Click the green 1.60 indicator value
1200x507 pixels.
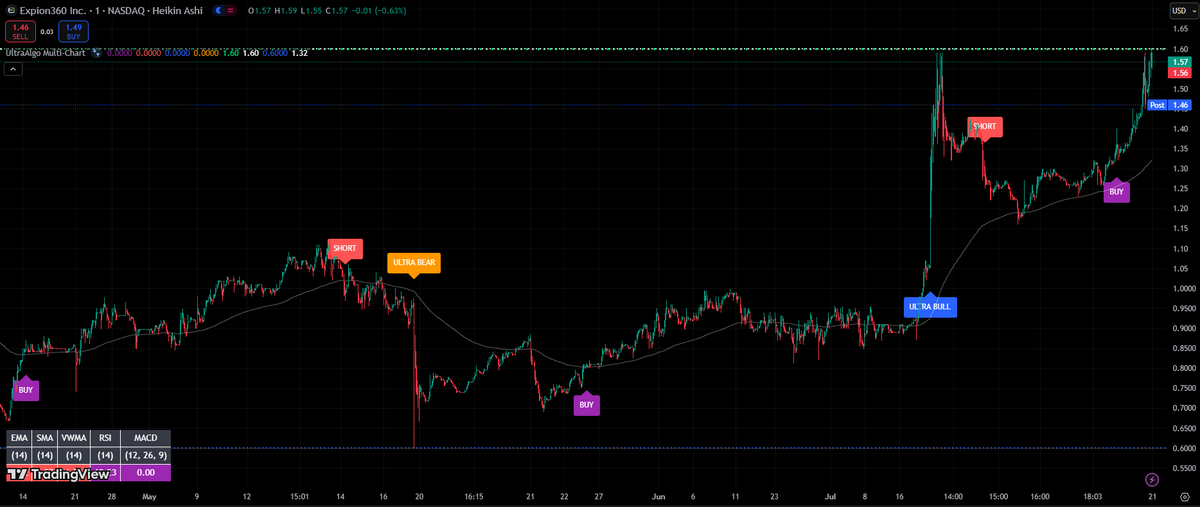click(x=231, y=53)
